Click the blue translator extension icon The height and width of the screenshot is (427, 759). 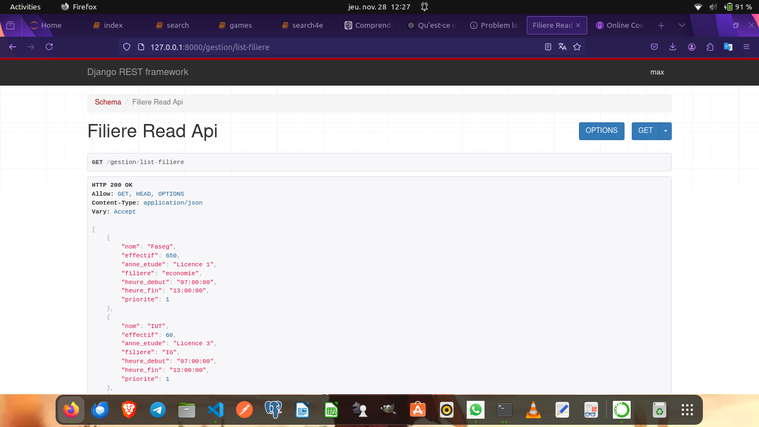(x=728, y=47)
